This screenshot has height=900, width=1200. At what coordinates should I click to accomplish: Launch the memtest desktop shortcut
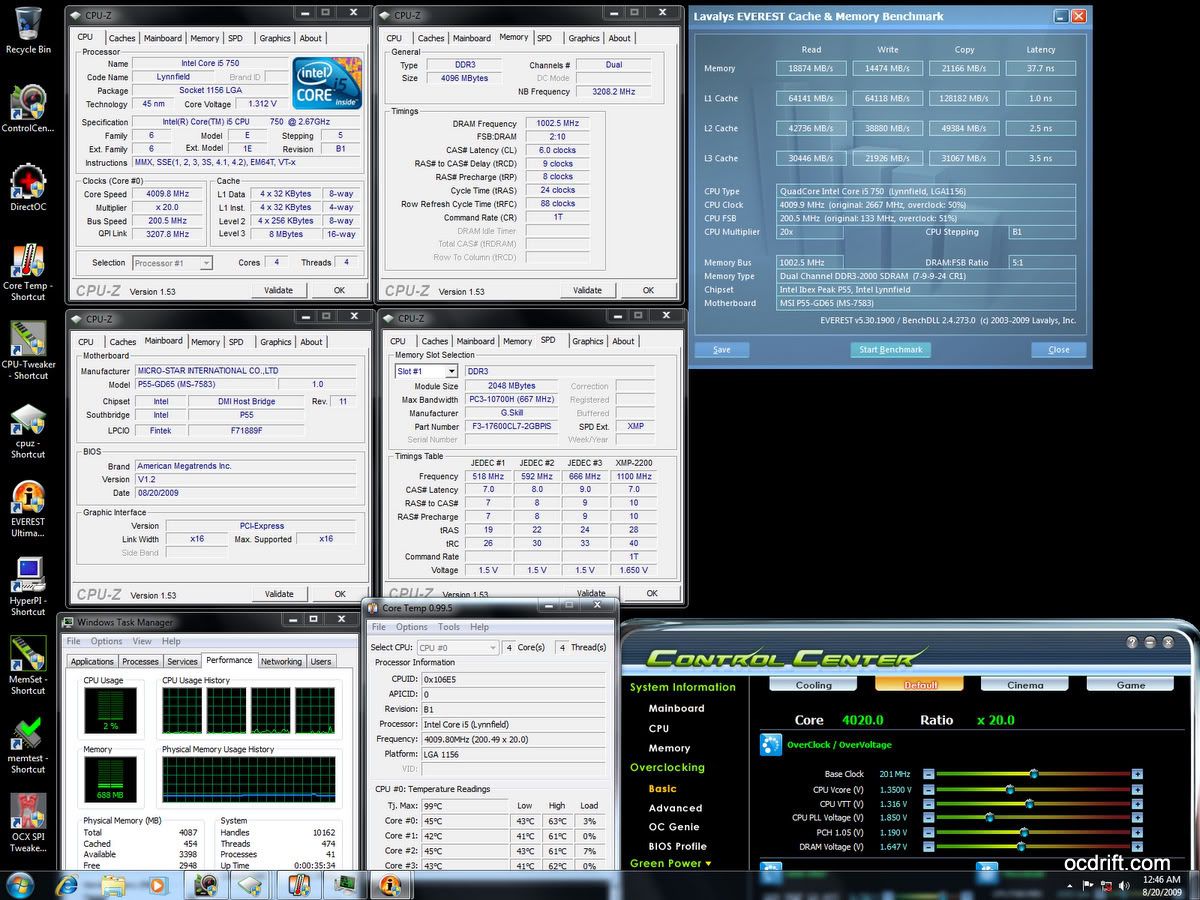pos(28,735)
